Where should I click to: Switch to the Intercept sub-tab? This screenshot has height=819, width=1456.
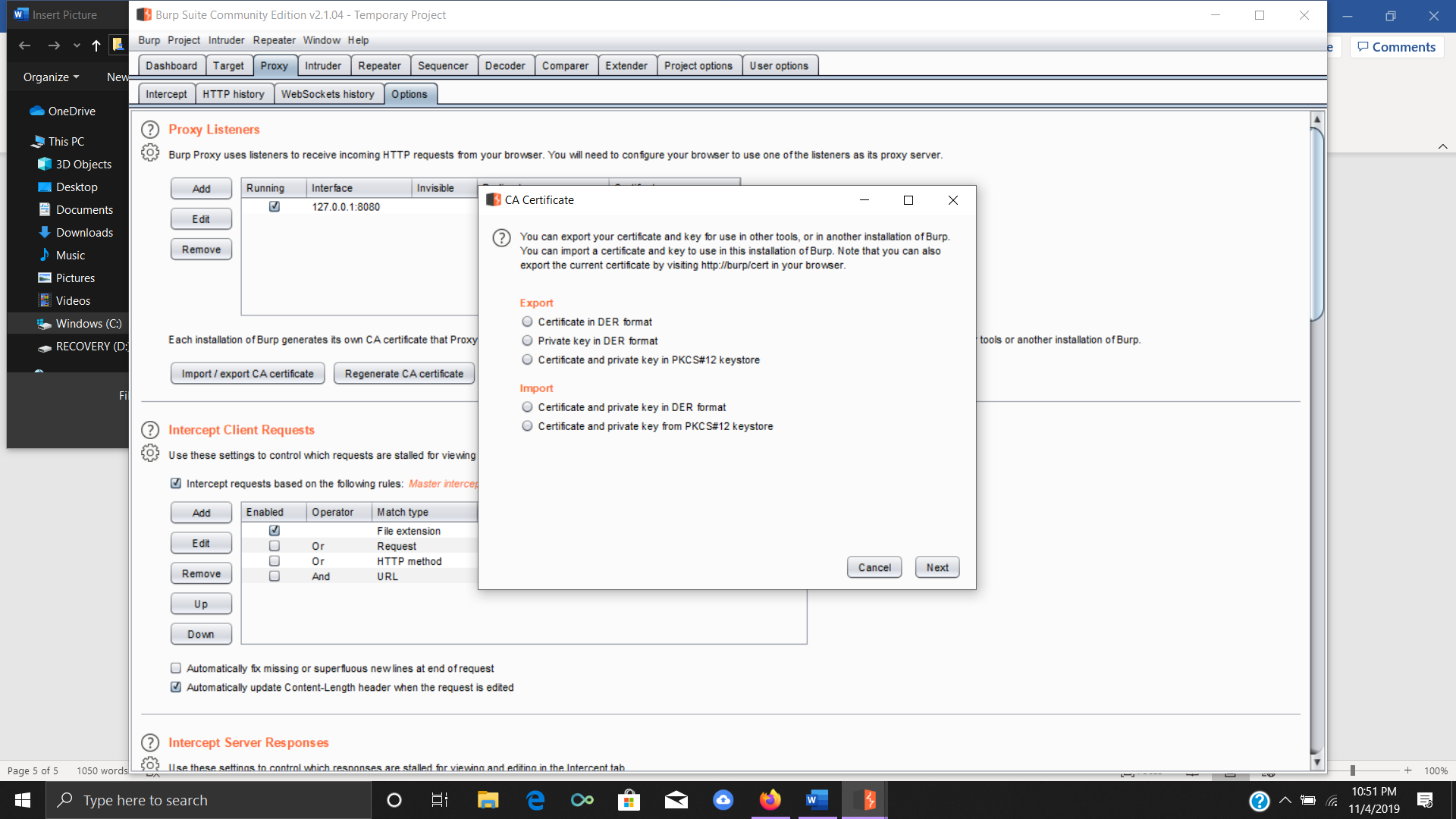pyautogui.click(x=166, y=94)
